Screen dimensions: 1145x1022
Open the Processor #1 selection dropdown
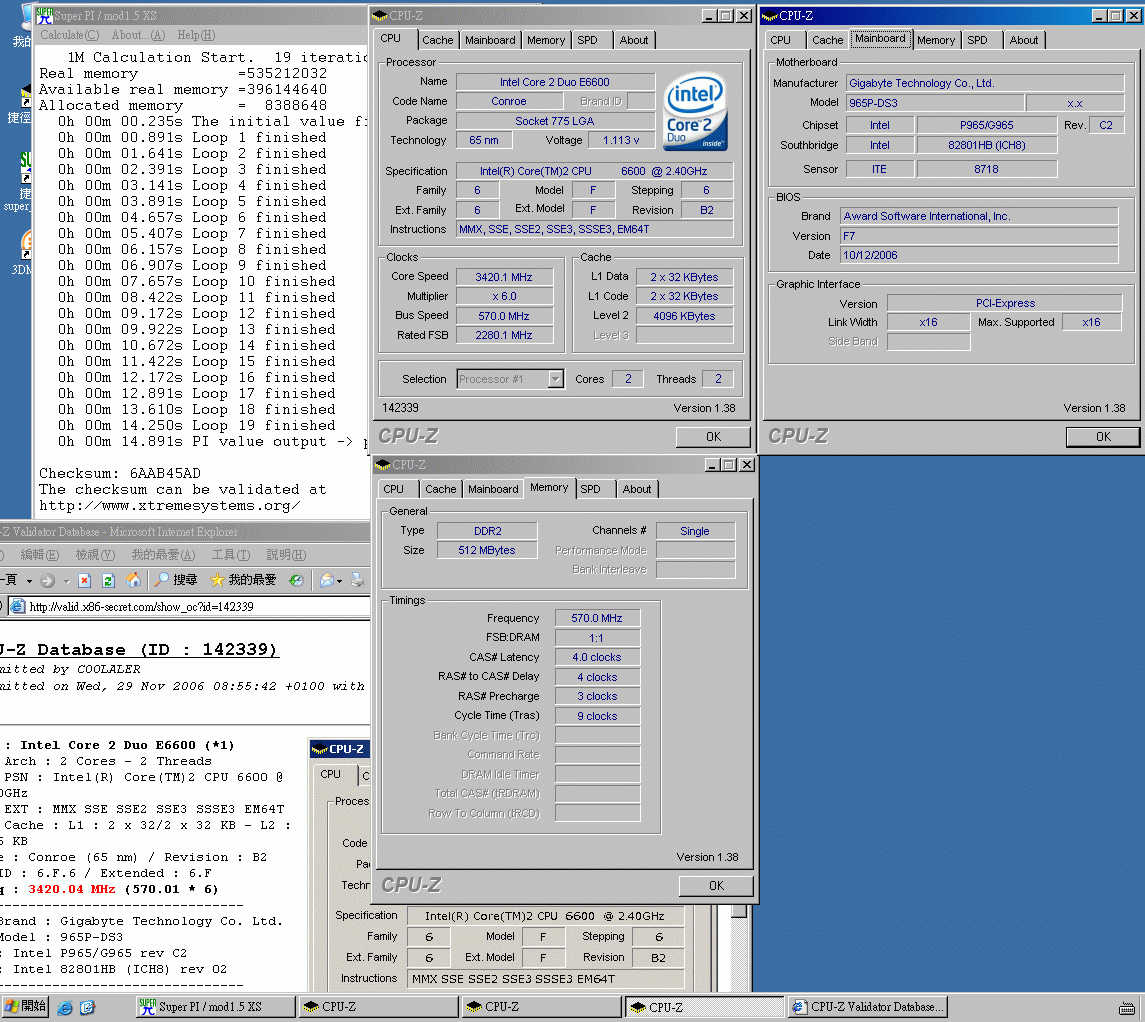556,379
